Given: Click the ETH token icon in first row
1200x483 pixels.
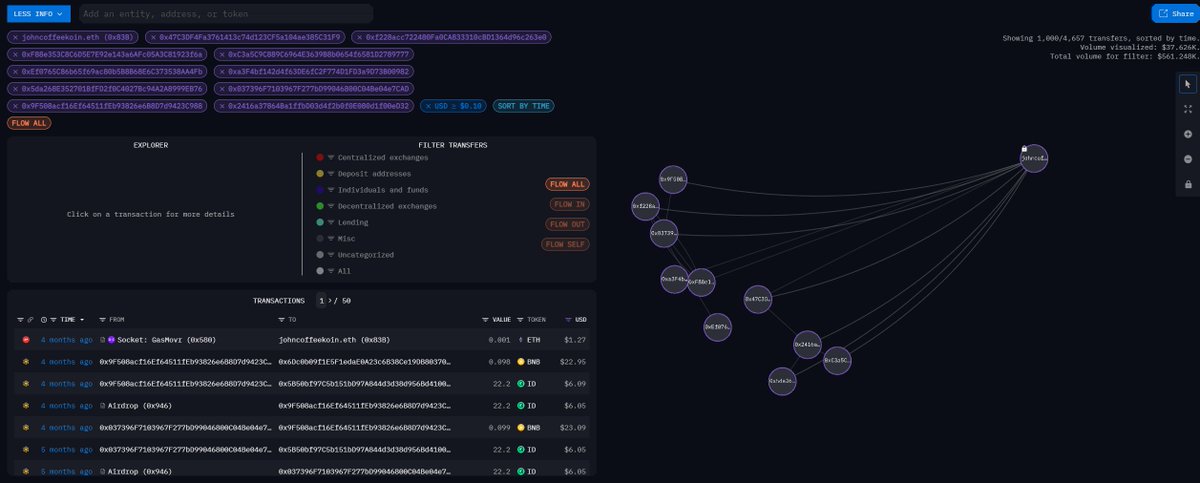Looking at the screenshot, I should click(x=520, y=340).
